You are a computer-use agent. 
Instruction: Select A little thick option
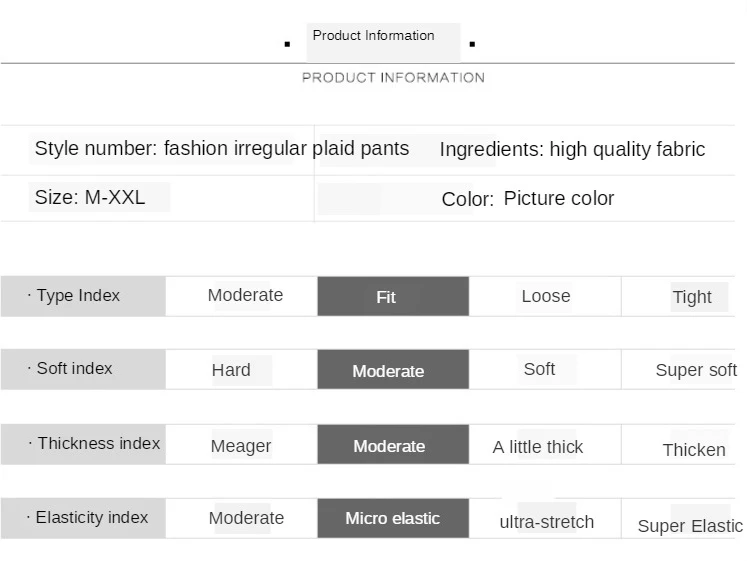click(x=538, y=447)
